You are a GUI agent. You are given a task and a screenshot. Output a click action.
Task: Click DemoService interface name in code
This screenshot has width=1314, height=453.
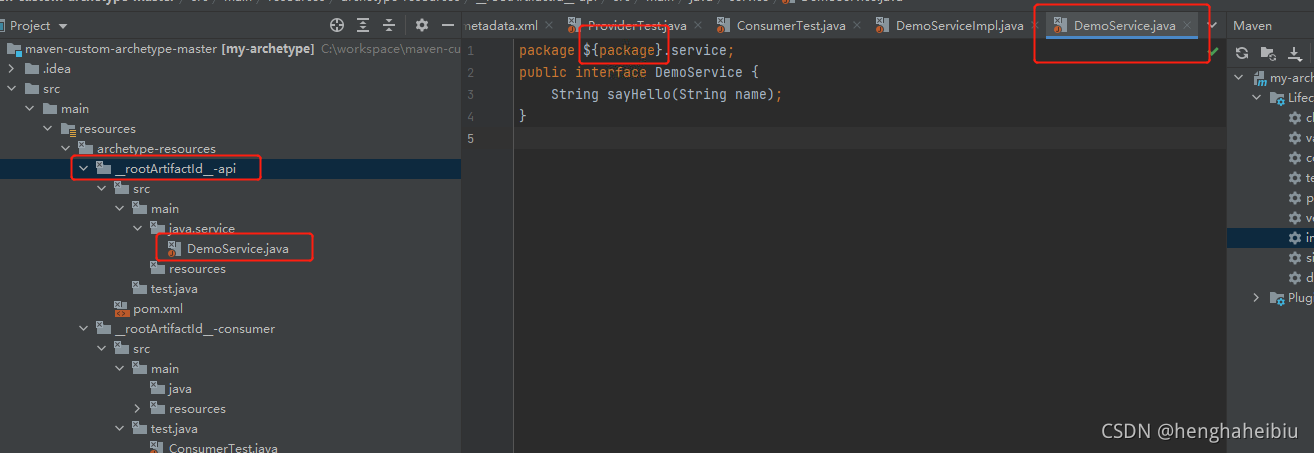[x=699, y=72]
